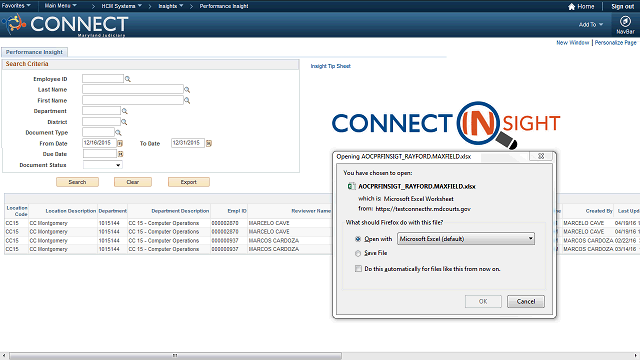Click the Performance Insight breadcrumb
Image resolution: width=640 pixels, height=360 pixels.
click(x=224, y=6)
